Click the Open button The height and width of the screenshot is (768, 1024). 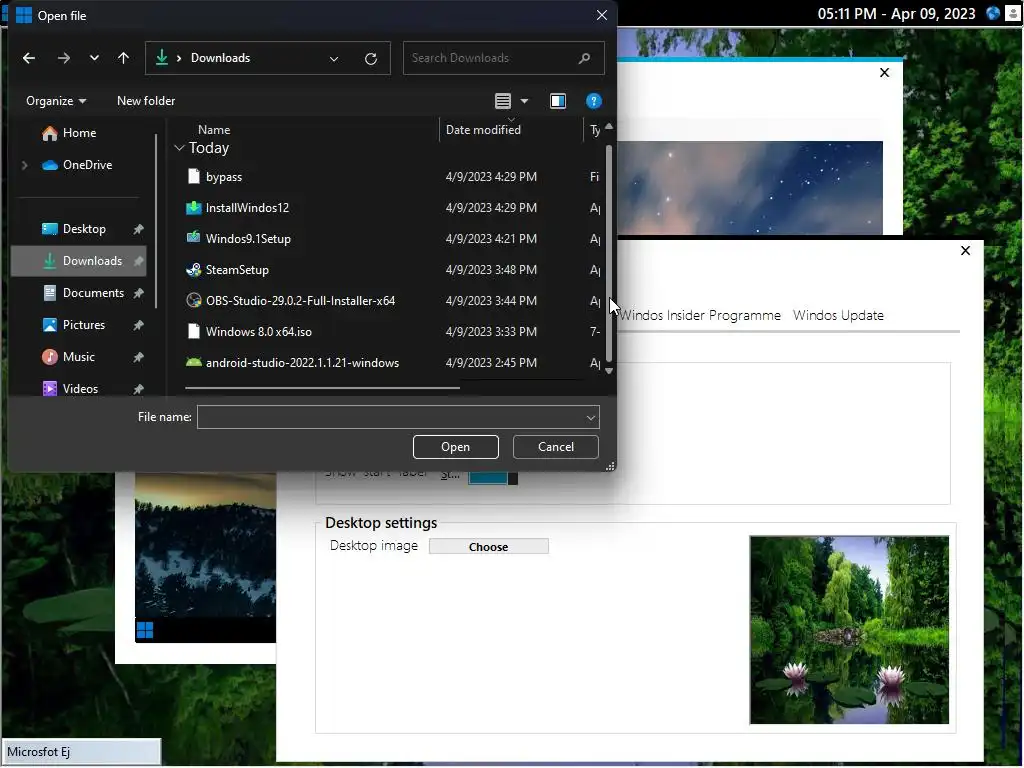point(455,447)
